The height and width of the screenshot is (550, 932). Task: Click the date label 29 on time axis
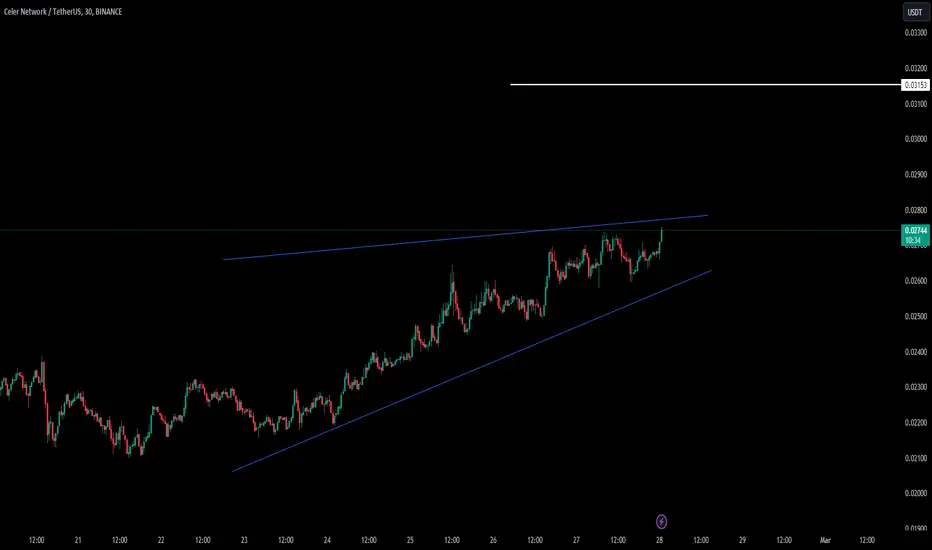tap(742, 540)
